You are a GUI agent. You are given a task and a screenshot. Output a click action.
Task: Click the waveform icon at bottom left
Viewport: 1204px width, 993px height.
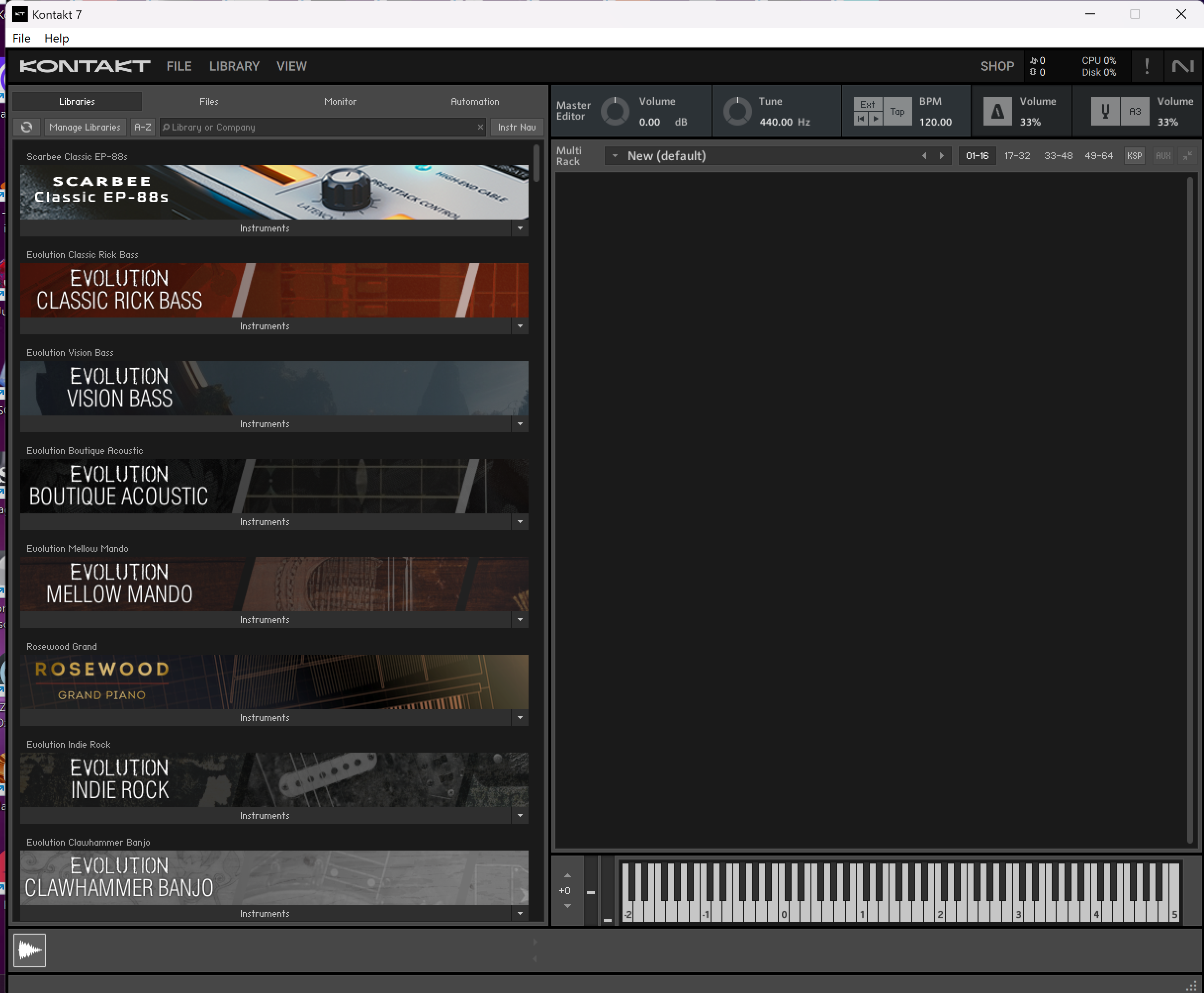(x=30, y=950)
